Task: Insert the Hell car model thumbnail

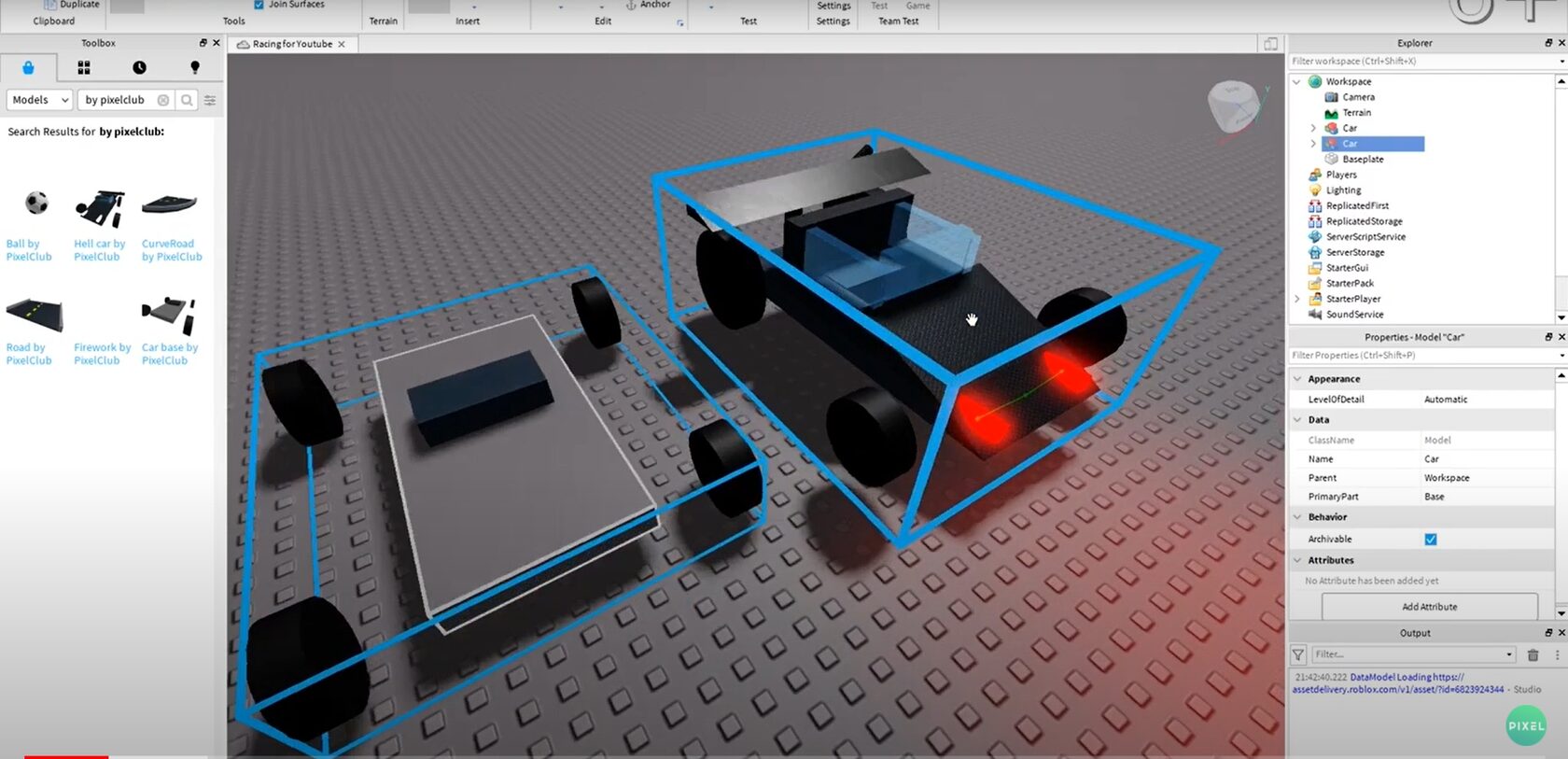Action: click(x=100, y=209)
